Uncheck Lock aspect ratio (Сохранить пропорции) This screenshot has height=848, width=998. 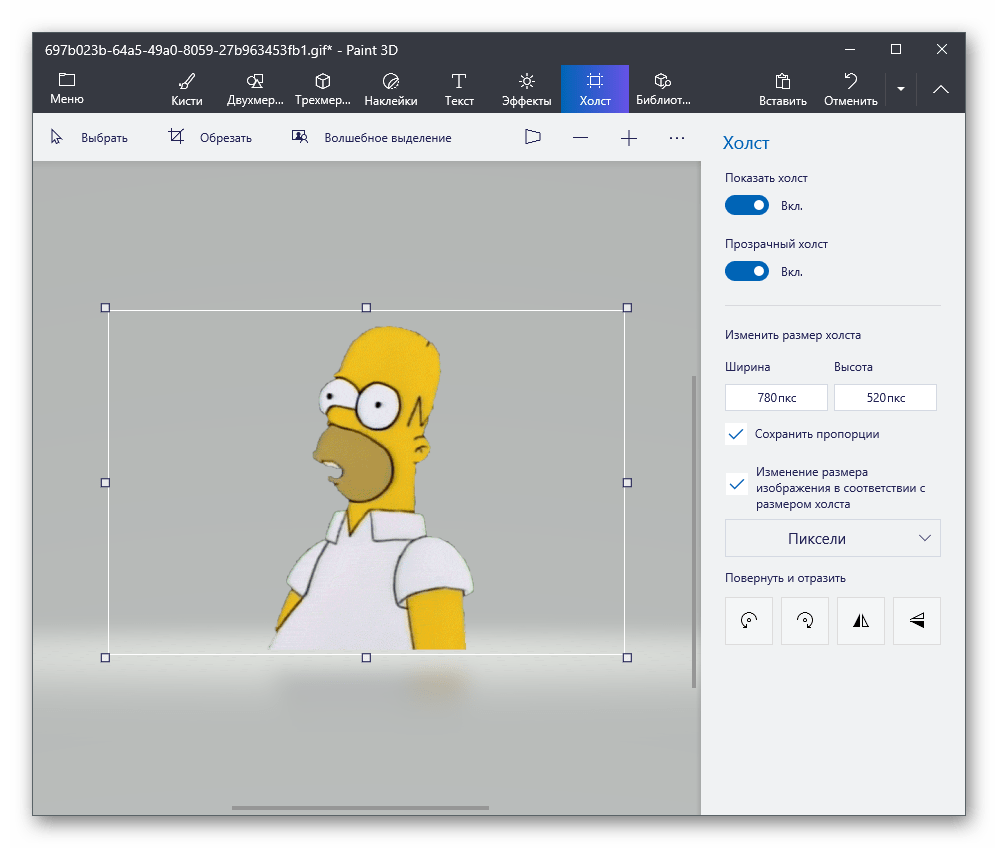[737, 434]
